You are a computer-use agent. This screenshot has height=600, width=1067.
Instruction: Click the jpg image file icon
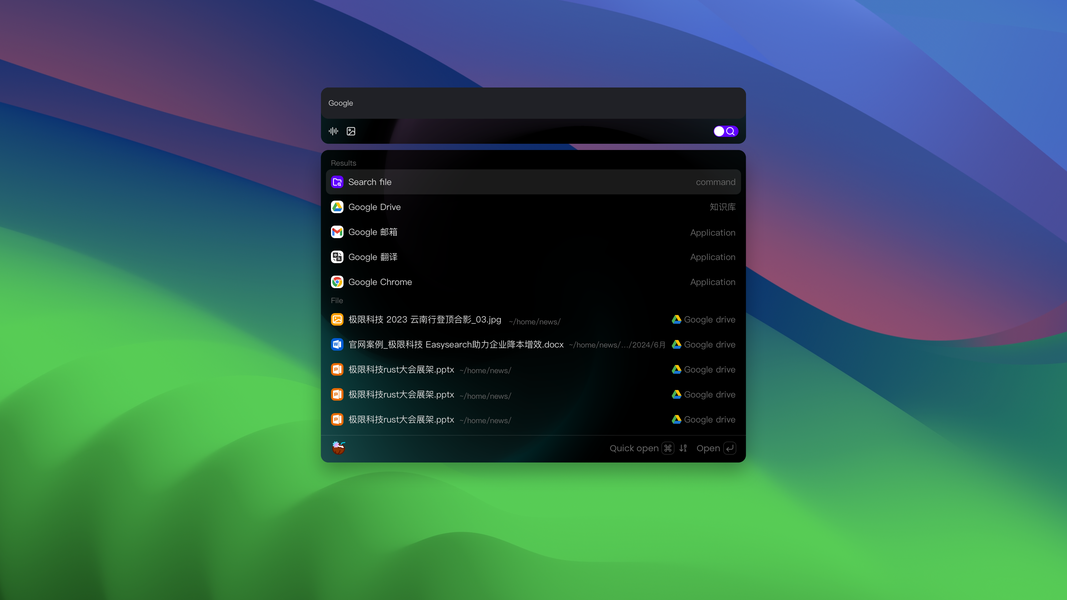pyautogui.click(x=337, y=320)
